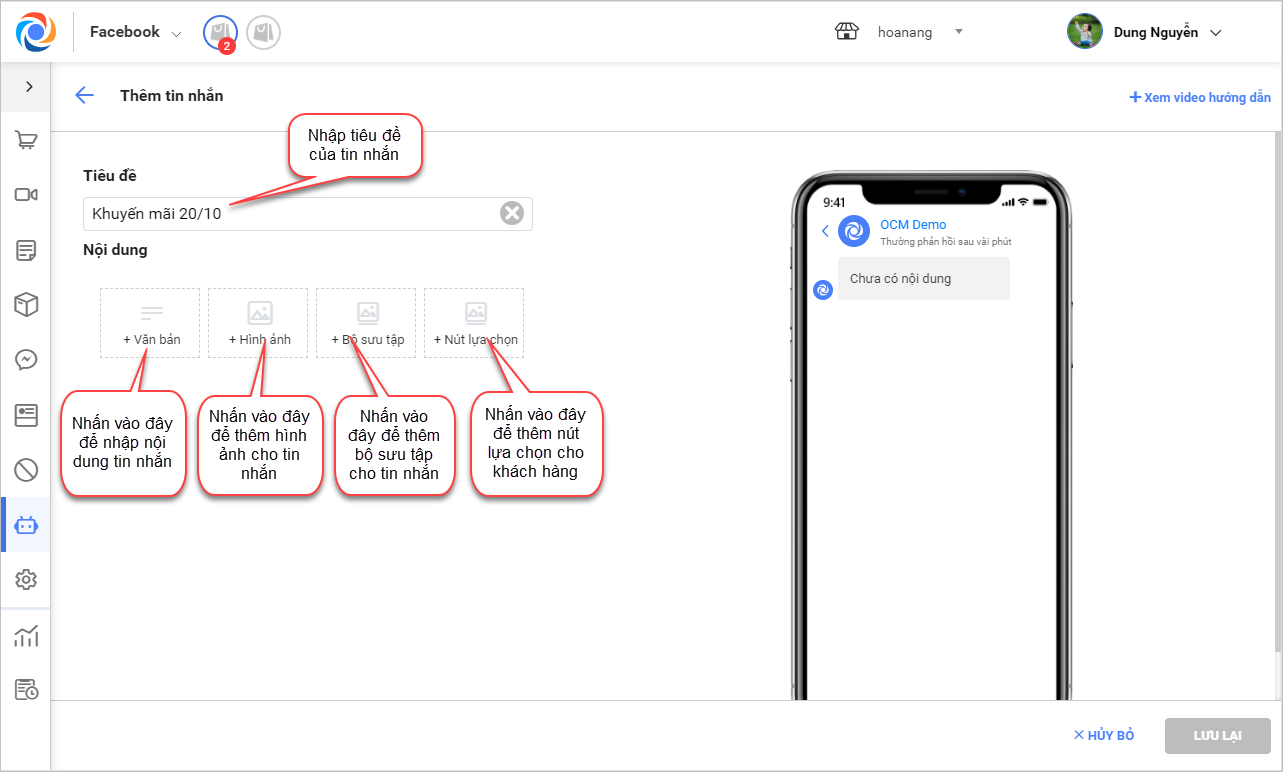Open the Messenger conversations section
The image size is (1283, 772).
(x=26, y=360)
